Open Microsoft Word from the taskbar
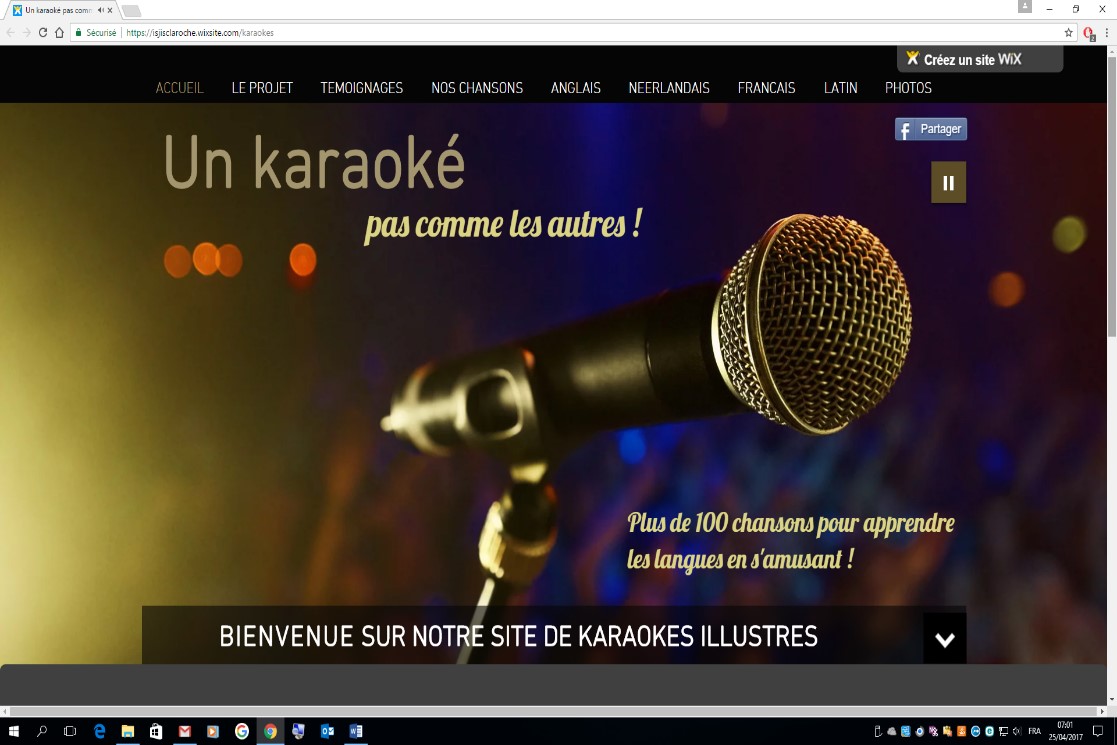Viewport: 1117px width, 745px height. (x=353, y=732)
